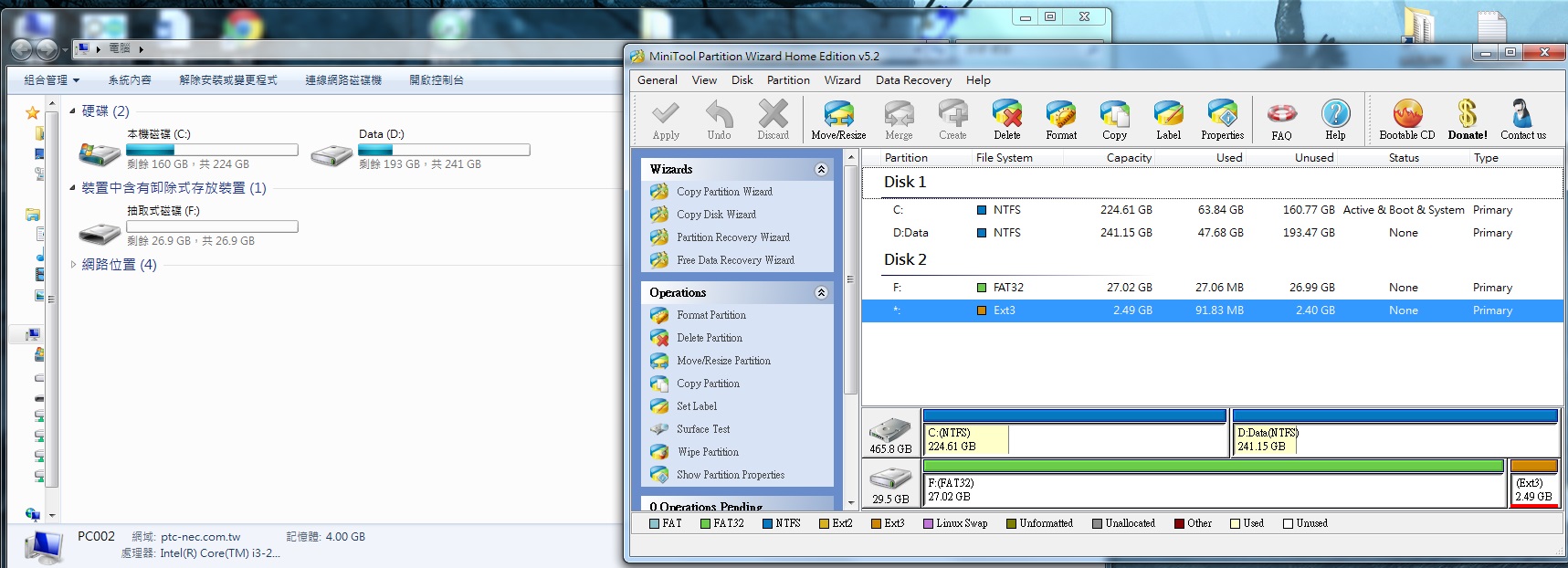Click down arrow of left panel scrollbar
The height and width of the screenshot is (568, 1568).
851,502
